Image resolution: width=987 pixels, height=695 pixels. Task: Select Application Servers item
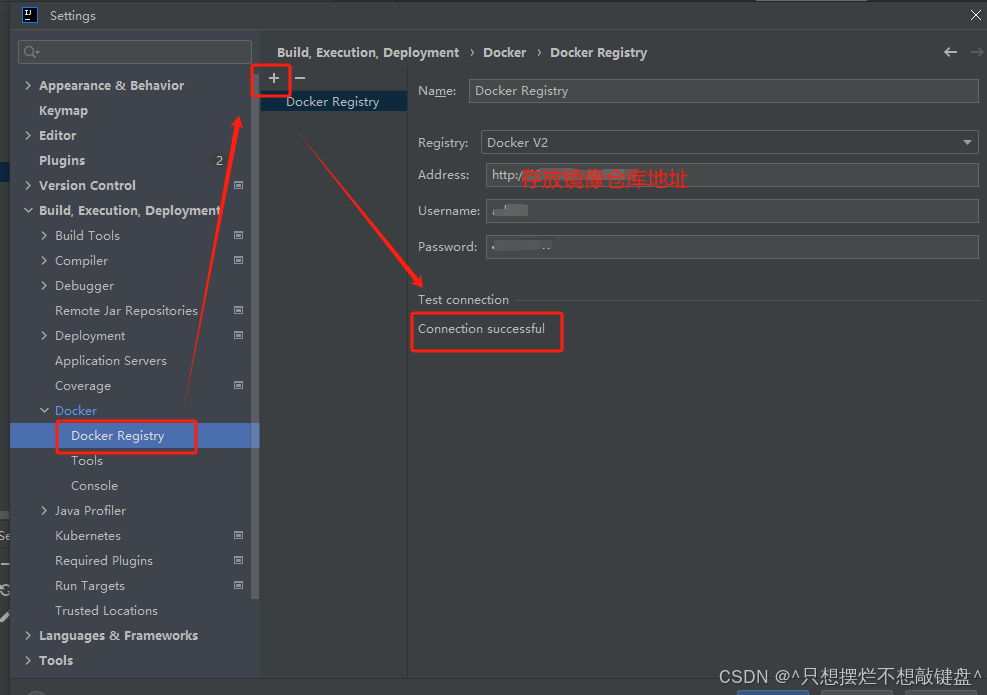111,361
